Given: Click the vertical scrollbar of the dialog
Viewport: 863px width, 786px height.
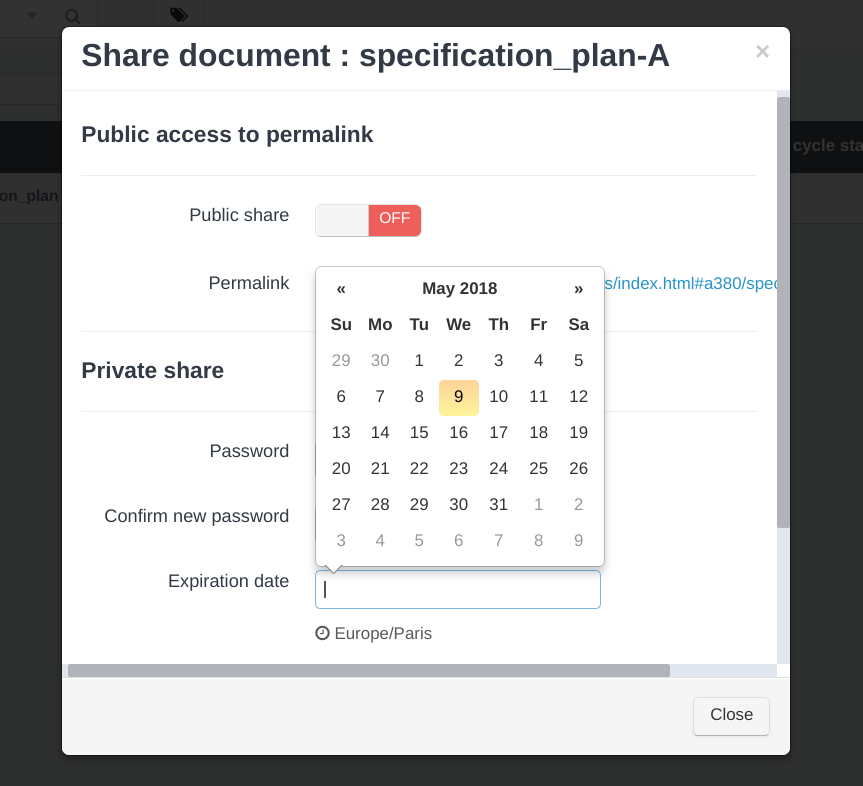Looking at the screenshot, I should tap(783, 313).
